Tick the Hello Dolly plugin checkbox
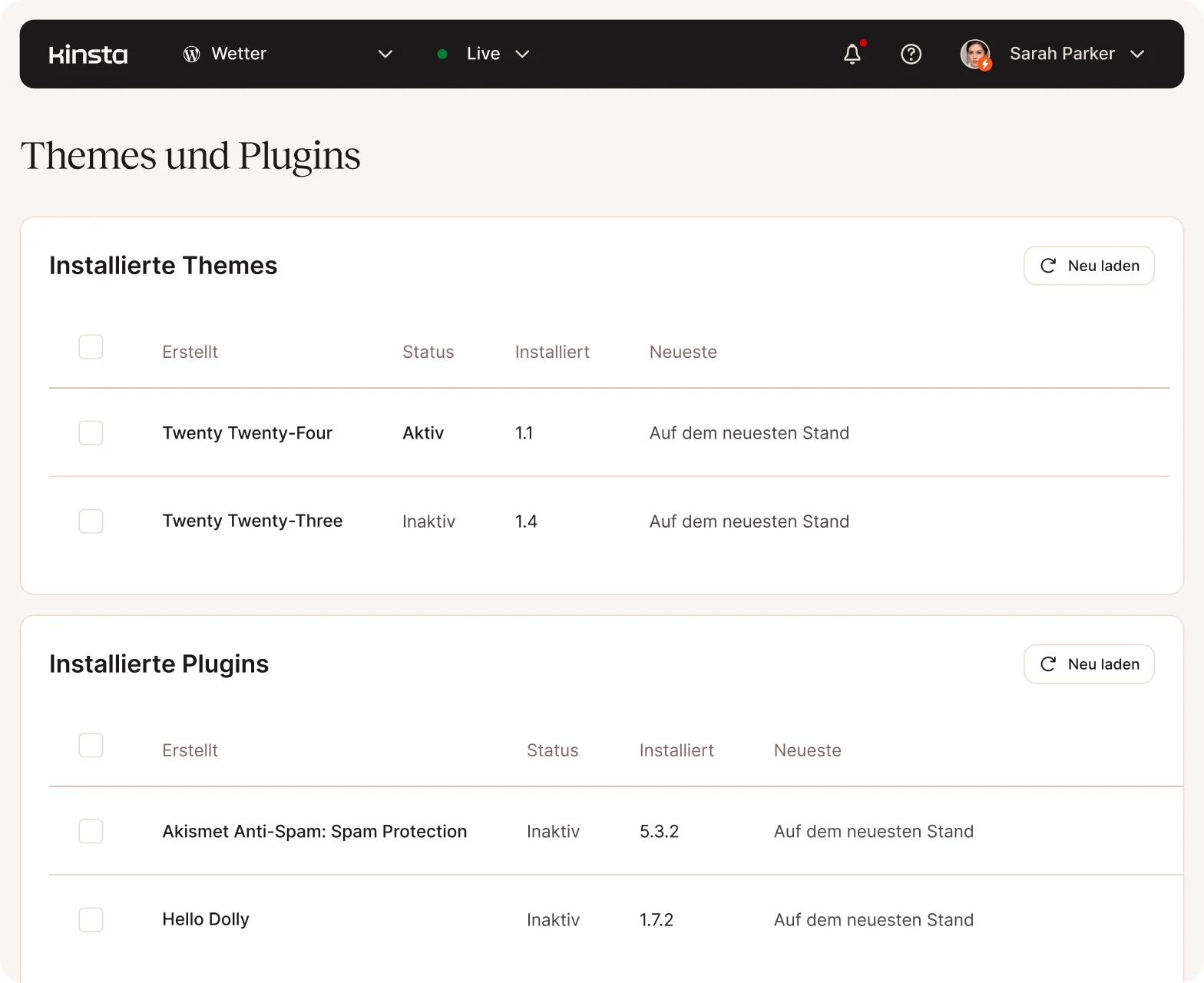Screen dimensions: 1204x983 91,919
